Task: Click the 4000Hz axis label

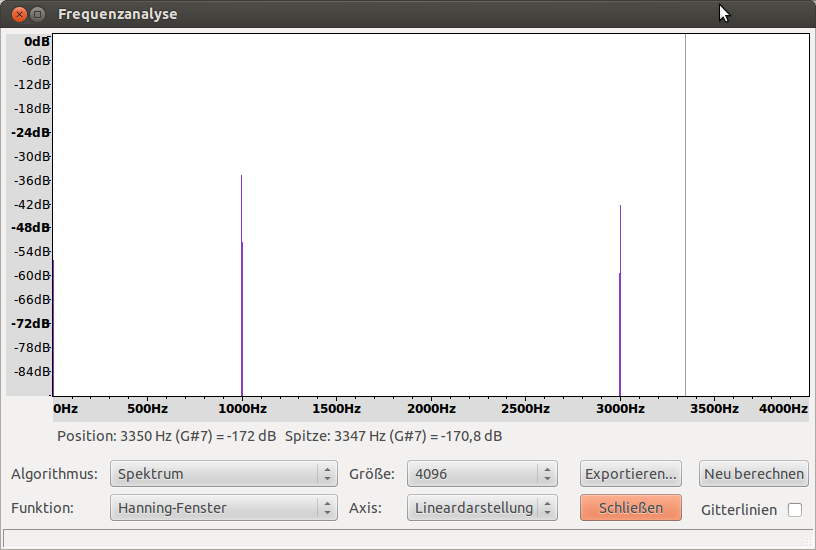Action: click(783, 408)
